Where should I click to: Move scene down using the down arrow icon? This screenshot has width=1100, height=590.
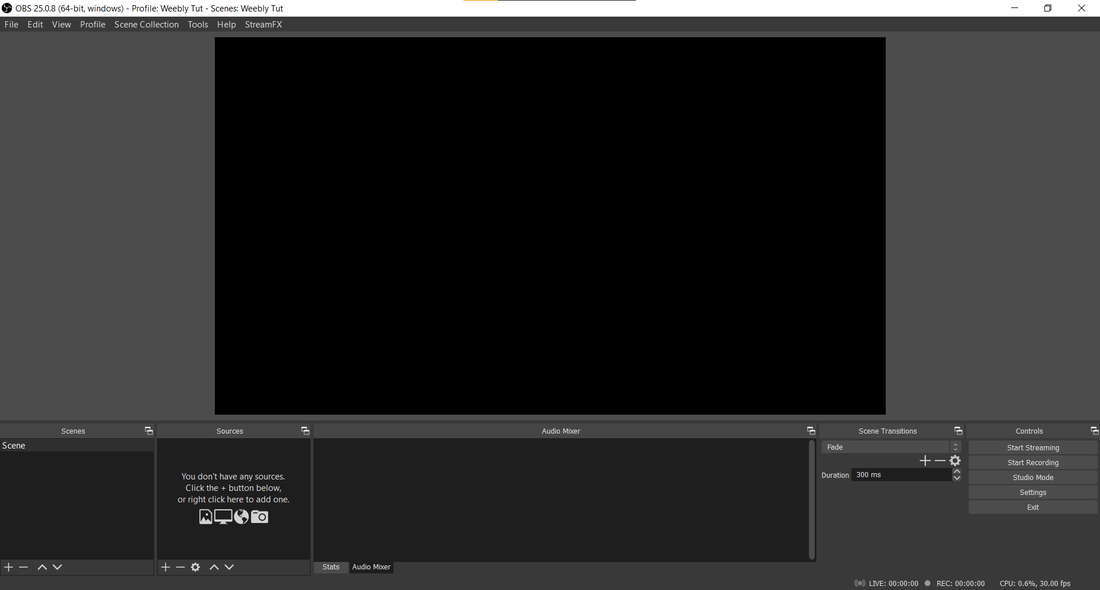56,567
